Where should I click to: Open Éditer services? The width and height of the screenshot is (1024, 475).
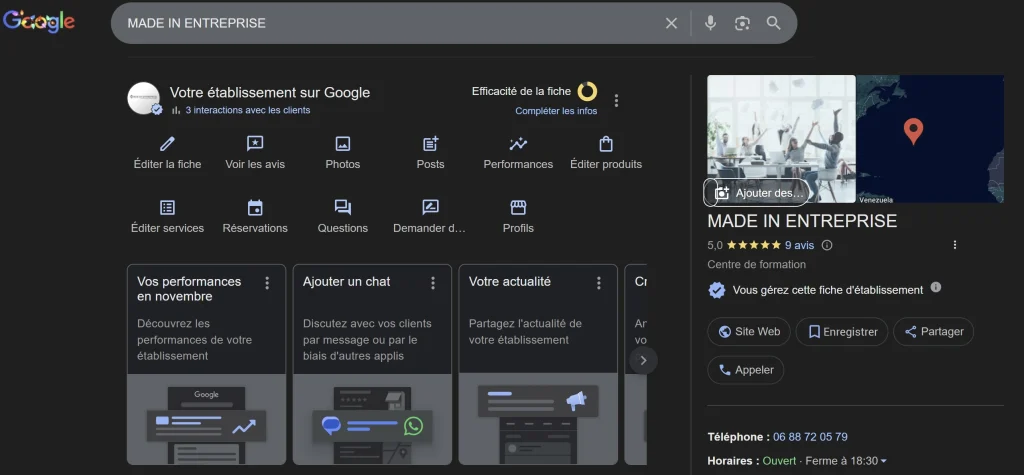168,218
